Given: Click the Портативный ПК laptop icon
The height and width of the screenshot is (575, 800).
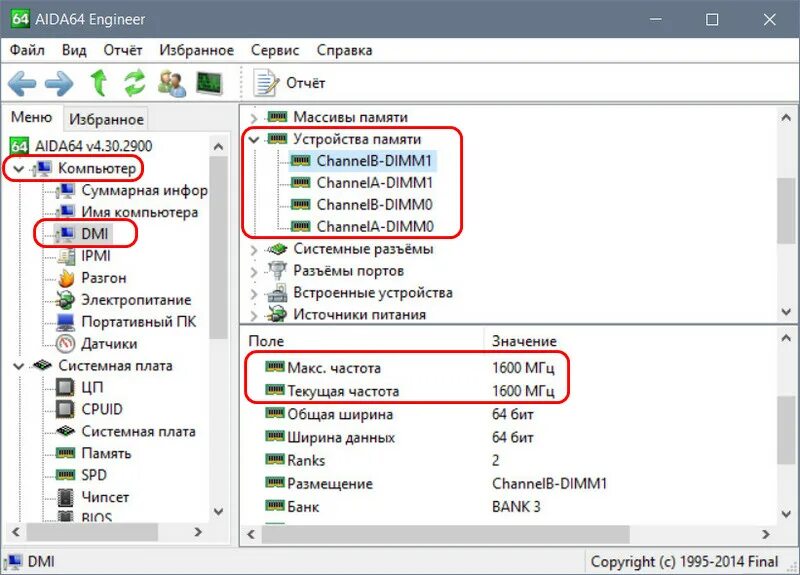Looking at the screenshot, I should [66, 321].
